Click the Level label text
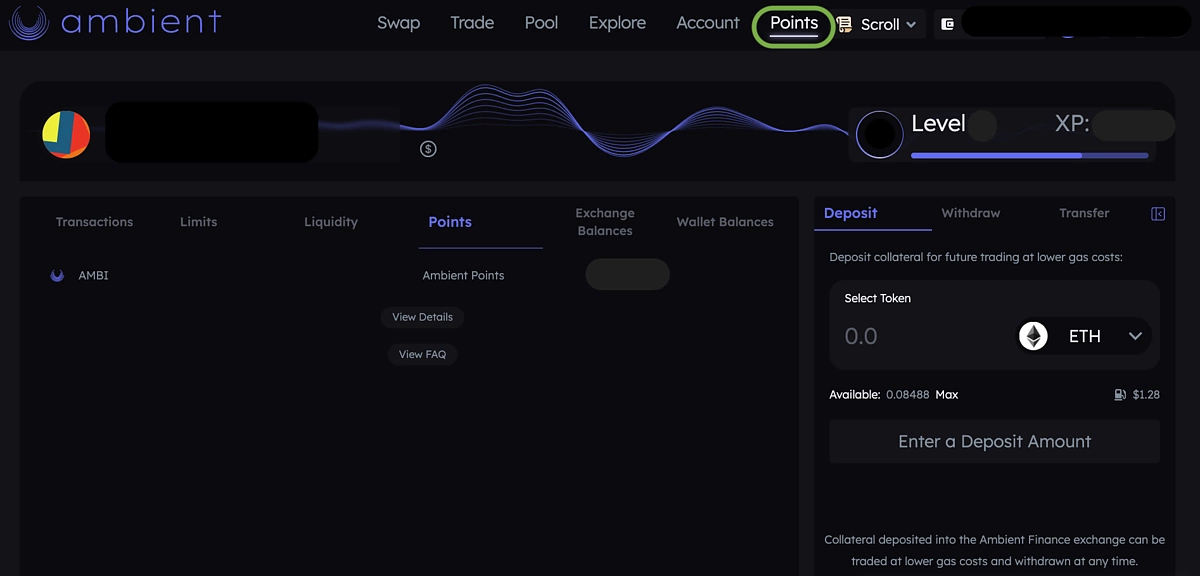The height and width of the screenshot is (576, 1200). pos(938,124)
